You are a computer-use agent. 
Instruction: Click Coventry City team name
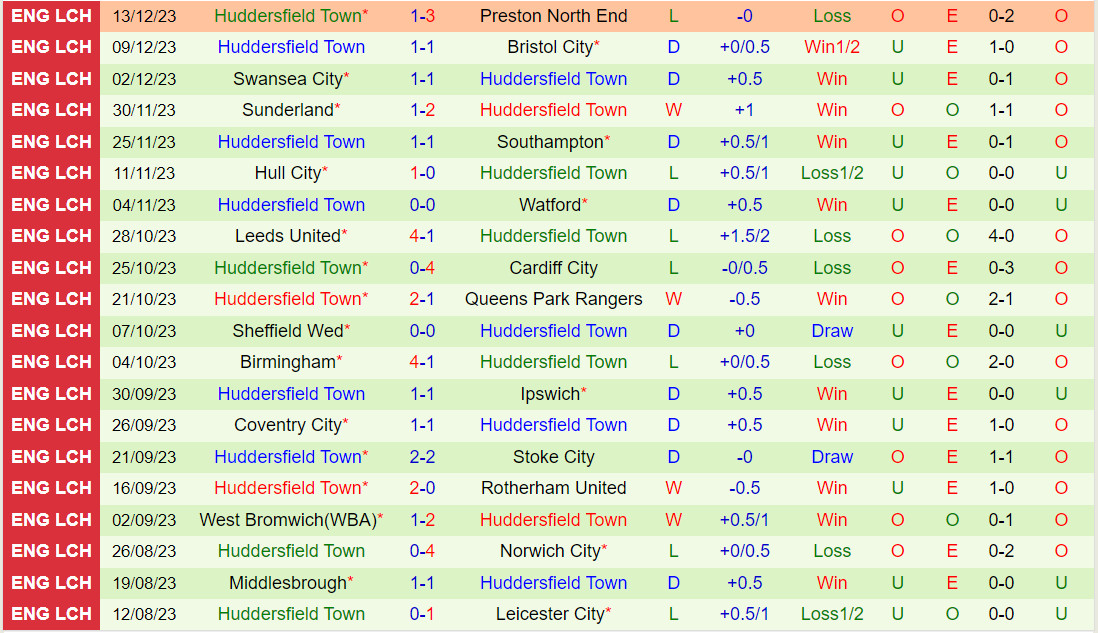pyautogui.click(x=288, y=425)
